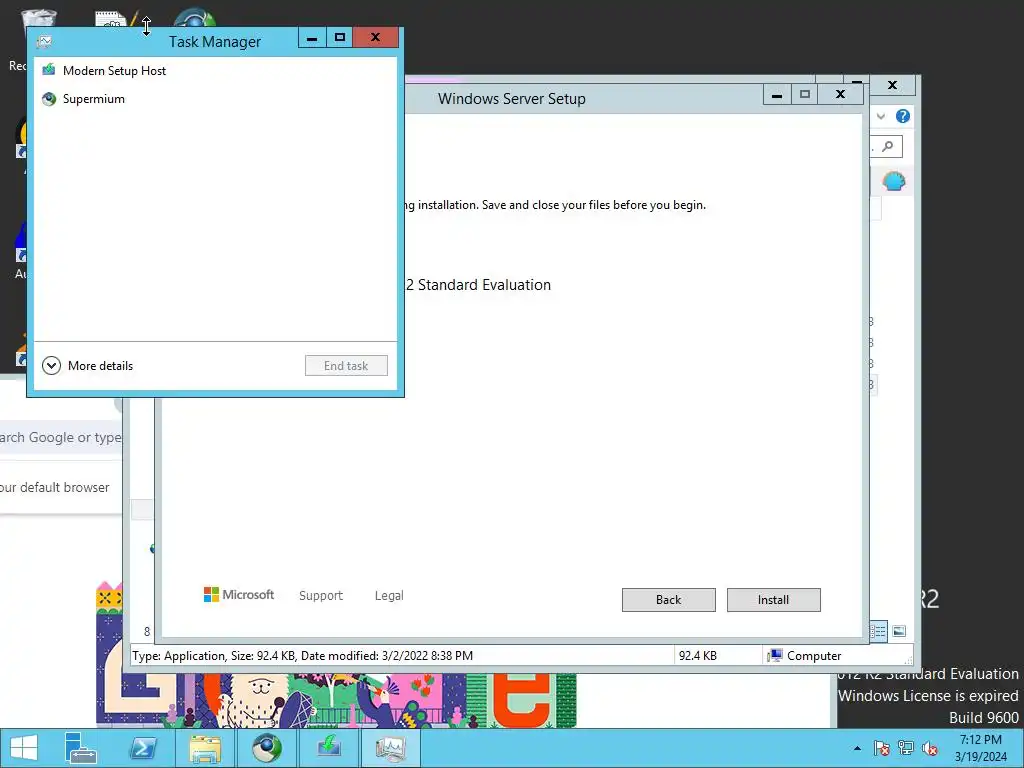Click the network tray icon

pos(906,748)
